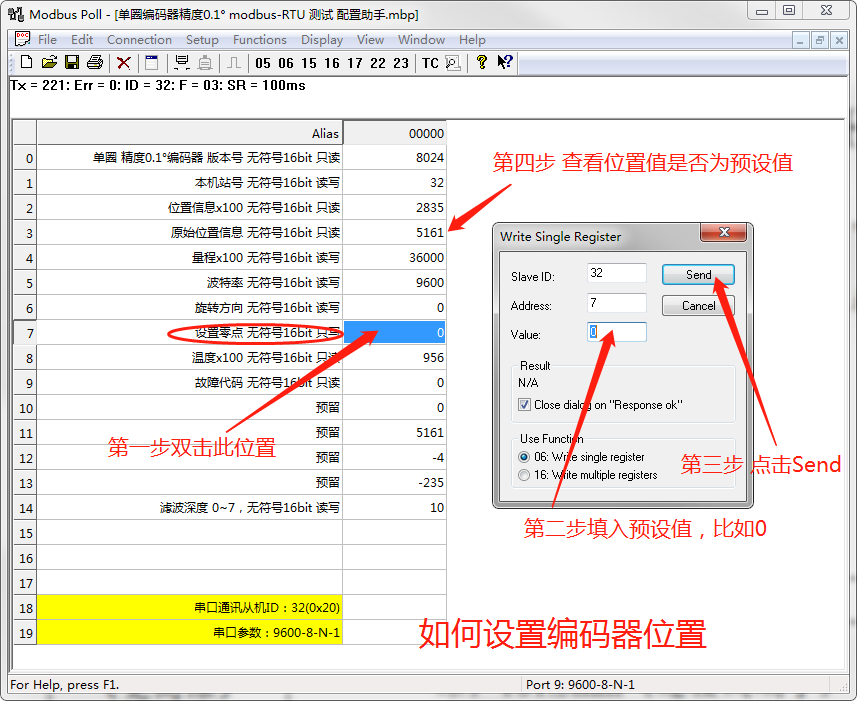Open the Display menu
This screenshot has height=701, width=857.
pos(322,39)
